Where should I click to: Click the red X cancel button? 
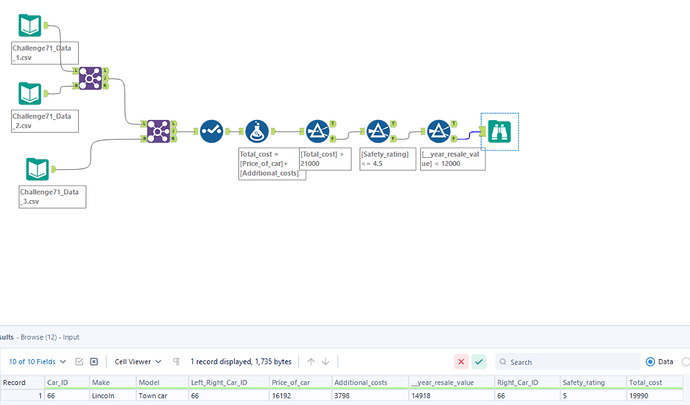(x=461, y=362)
